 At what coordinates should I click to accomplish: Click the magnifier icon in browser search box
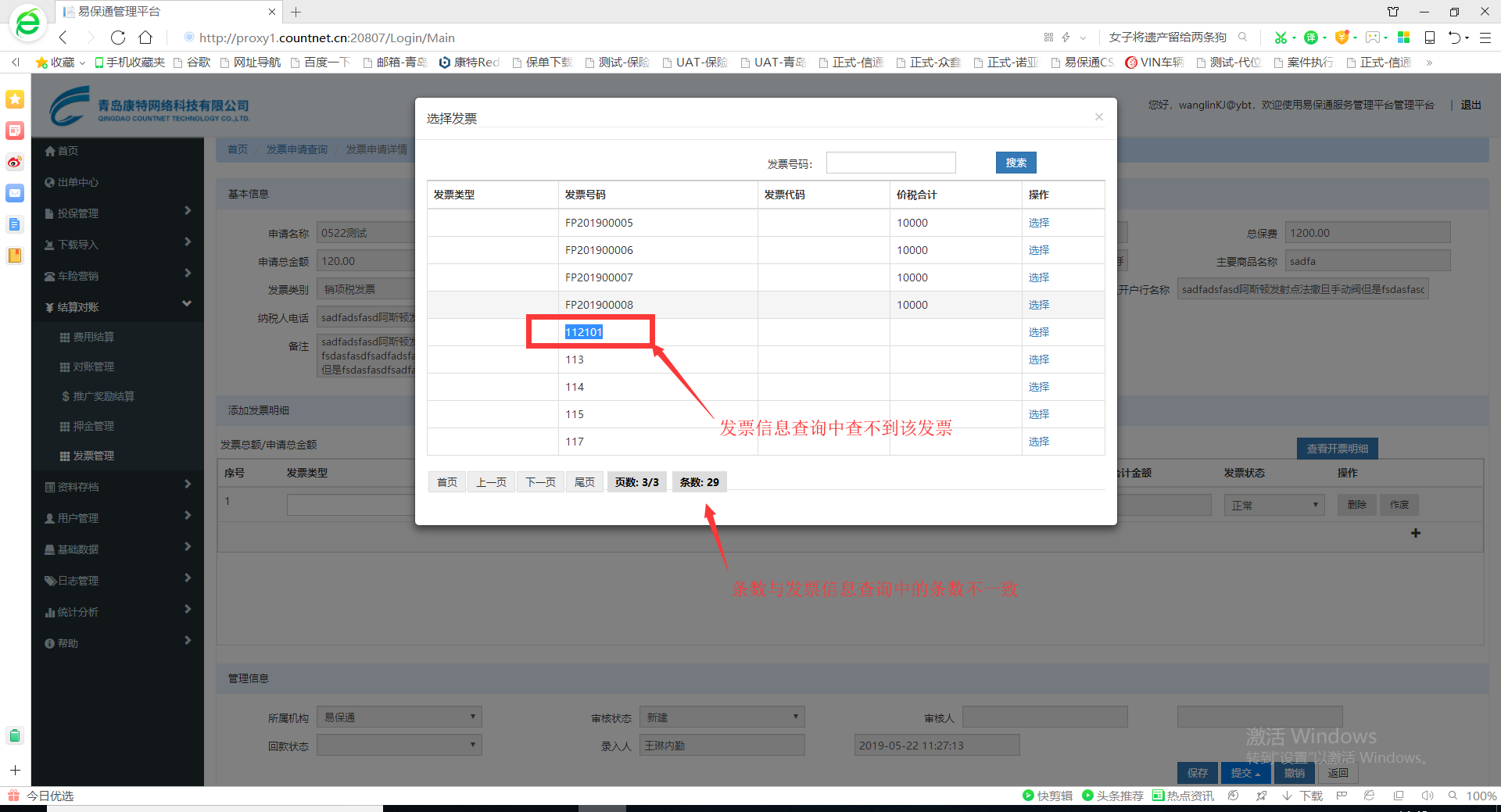[x=1242, y=37]
